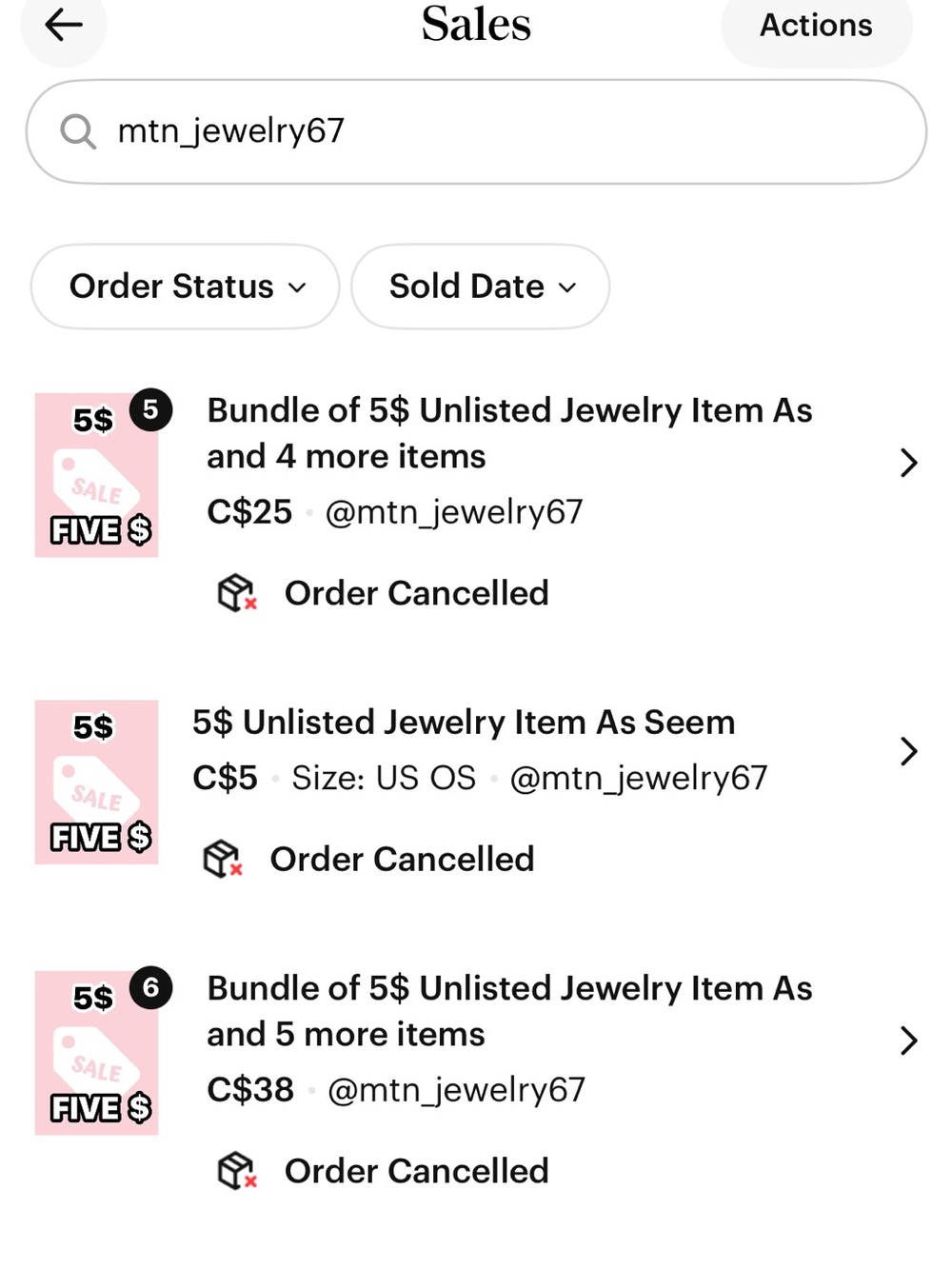Click the search magnifier icon

[x=78, y=131]
